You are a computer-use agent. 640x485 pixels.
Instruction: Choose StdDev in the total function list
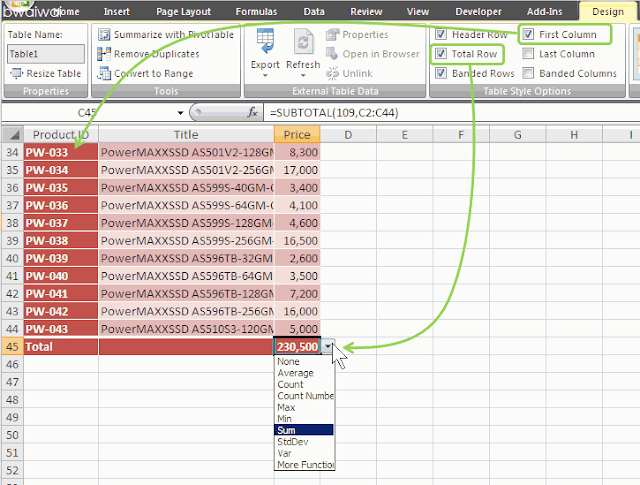coord(304,442)
